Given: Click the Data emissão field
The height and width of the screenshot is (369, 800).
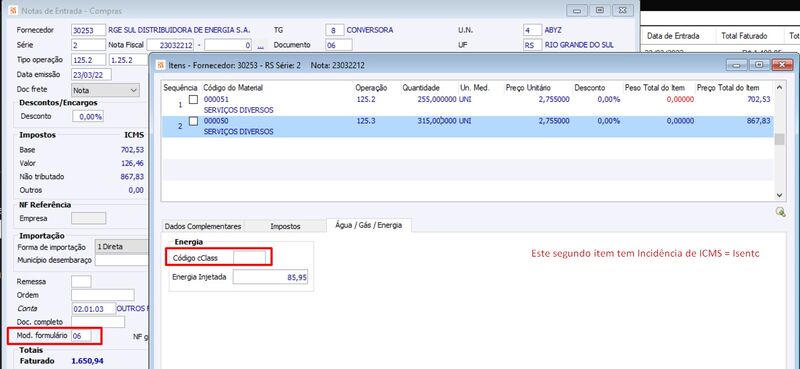Looking at the screenshot, I should pos(91,75).
